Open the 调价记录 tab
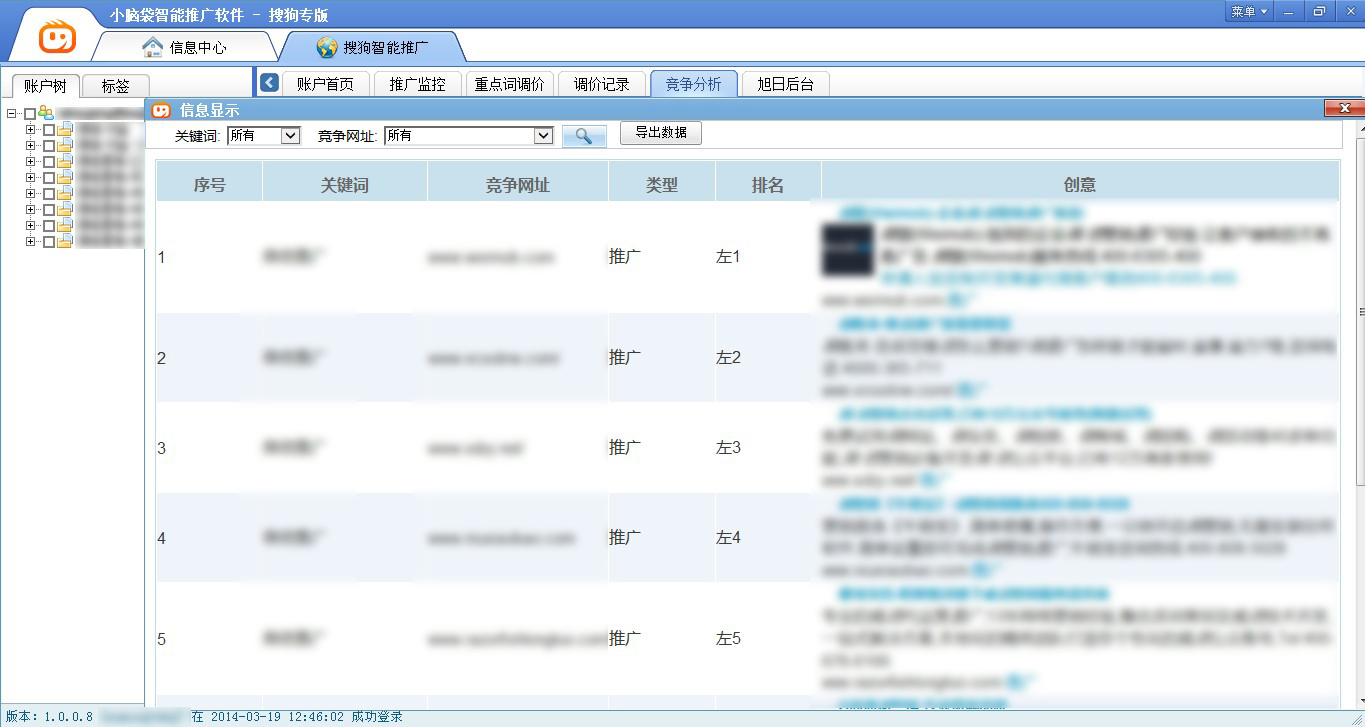 pos(602,84)
